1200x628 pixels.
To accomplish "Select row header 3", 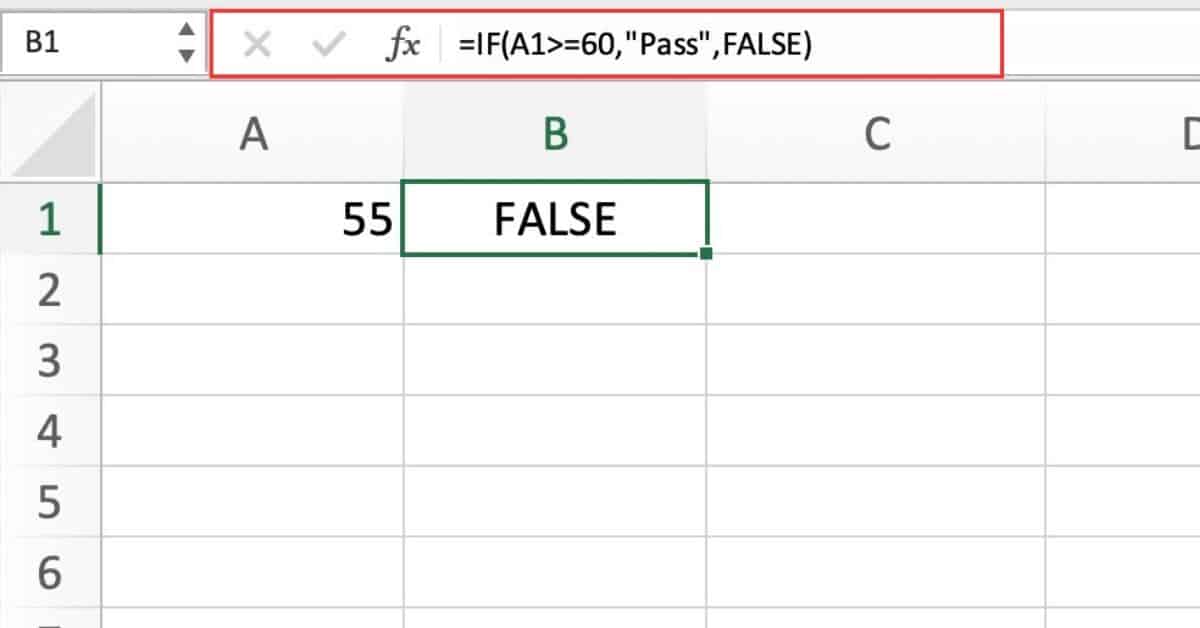I will point(50,360).
